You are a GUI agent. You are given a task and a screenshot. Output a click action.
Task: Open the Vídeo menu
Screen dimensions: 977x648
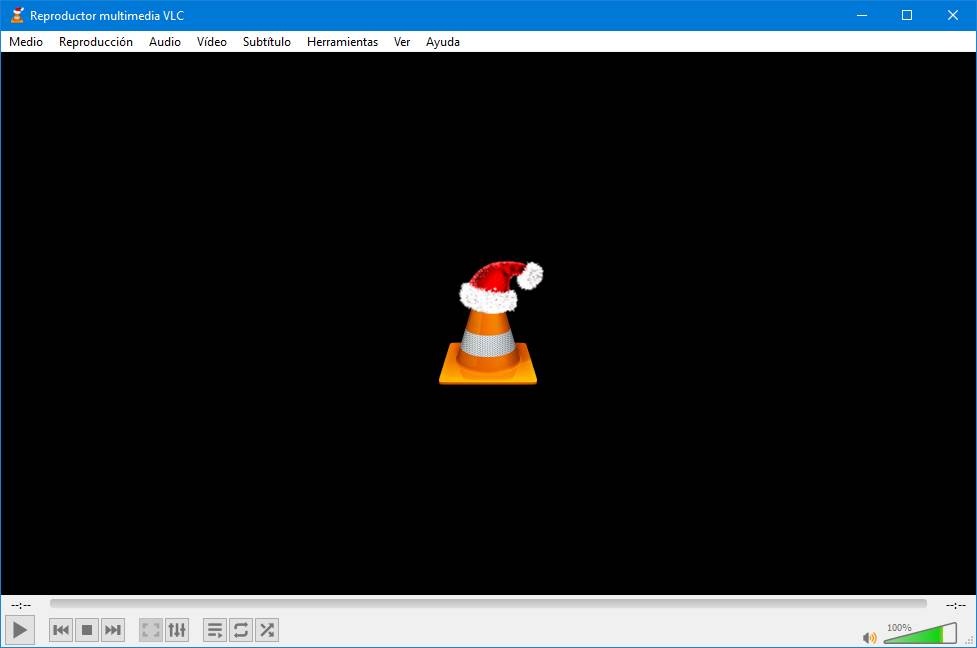pos(212,42)
